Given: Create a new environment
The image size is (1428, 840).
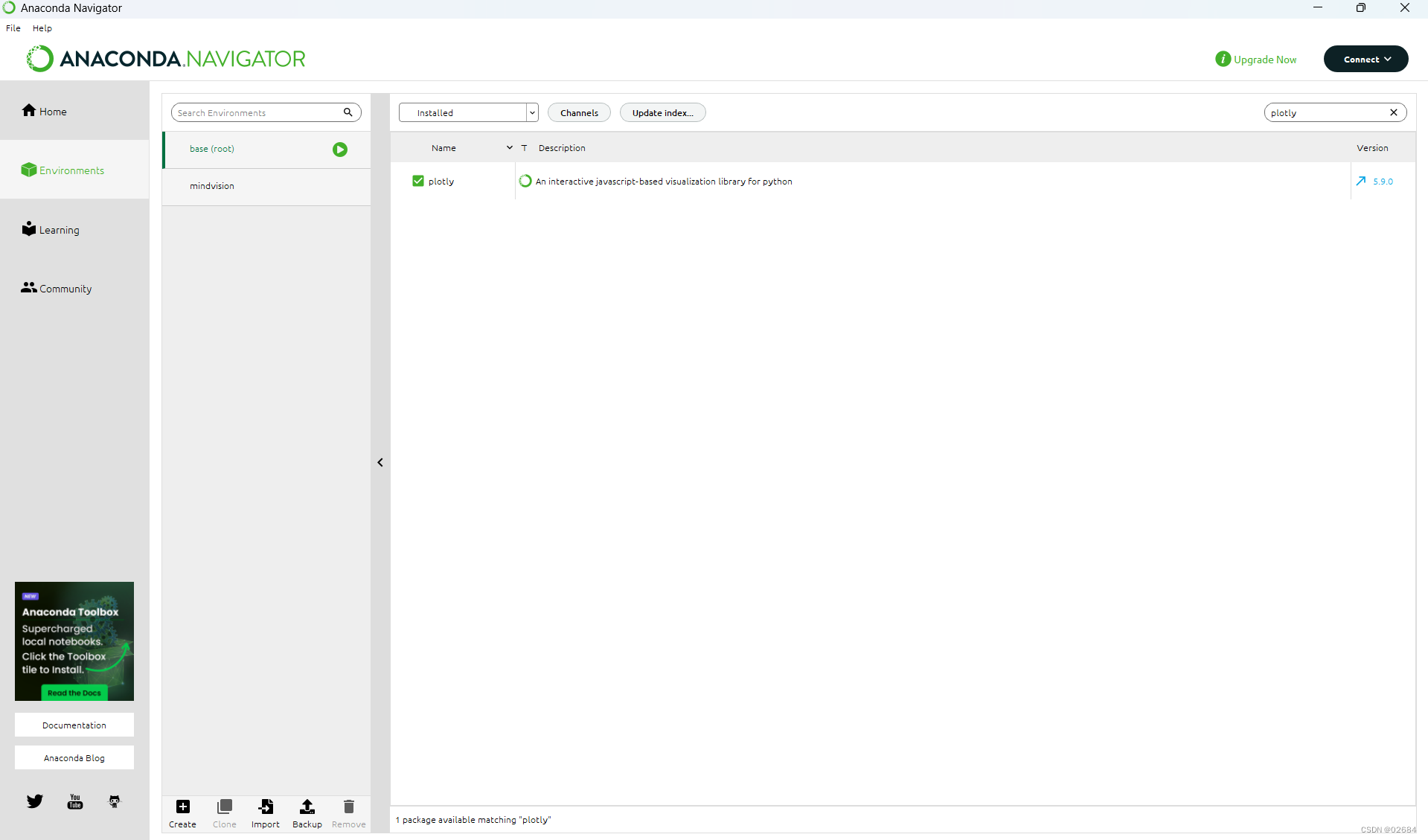Looking at the screenshot, I should (x=182, y=813).
